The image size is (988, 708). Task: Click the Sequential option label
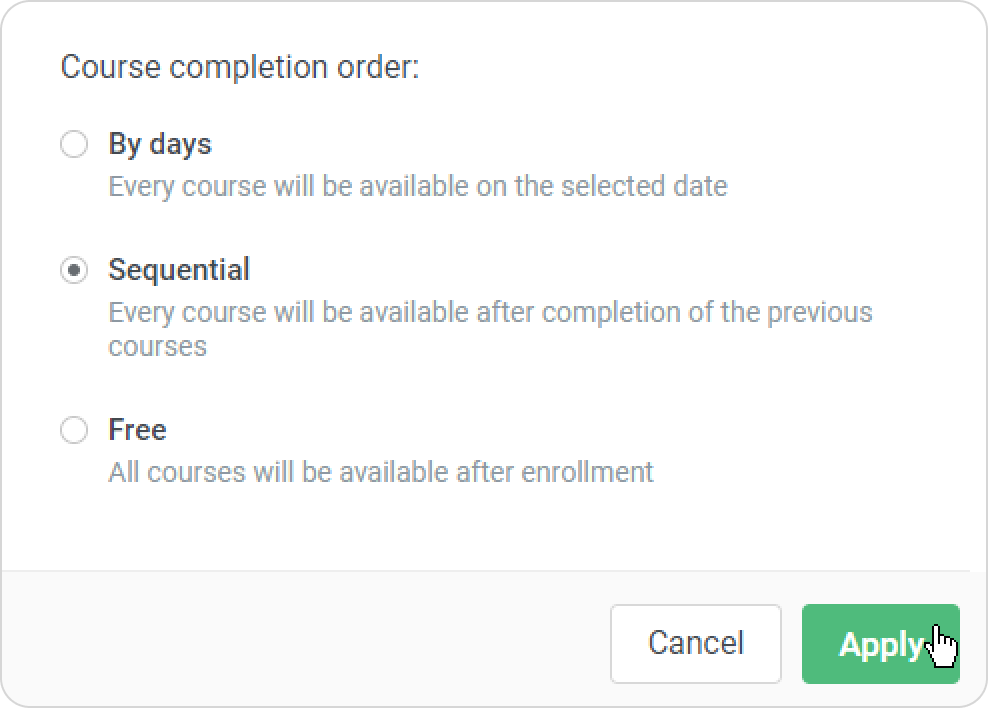tap(179, 271)
